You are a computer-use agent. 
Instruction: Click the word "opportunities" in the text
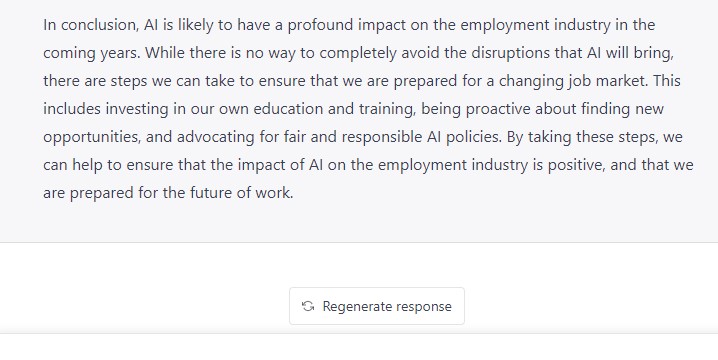91,136
